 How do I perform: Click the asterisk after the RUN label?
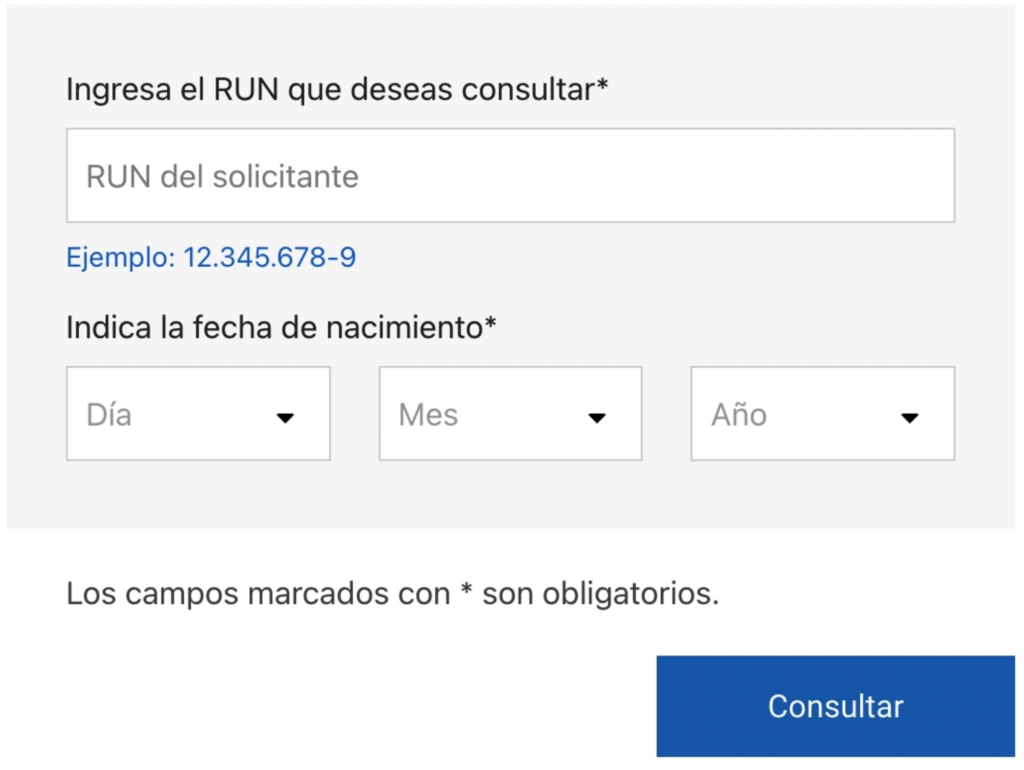pos(603,86)
